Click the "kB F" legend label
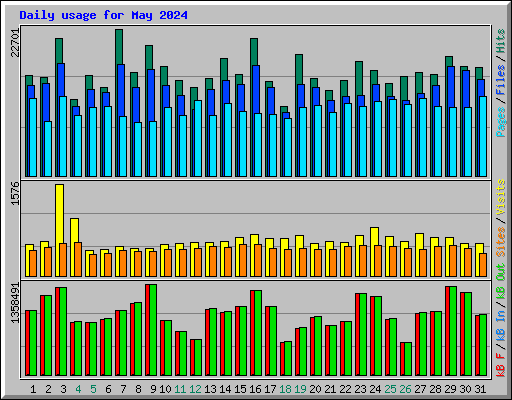Viewport: 512px width, 400px height. tap(501, 365)
